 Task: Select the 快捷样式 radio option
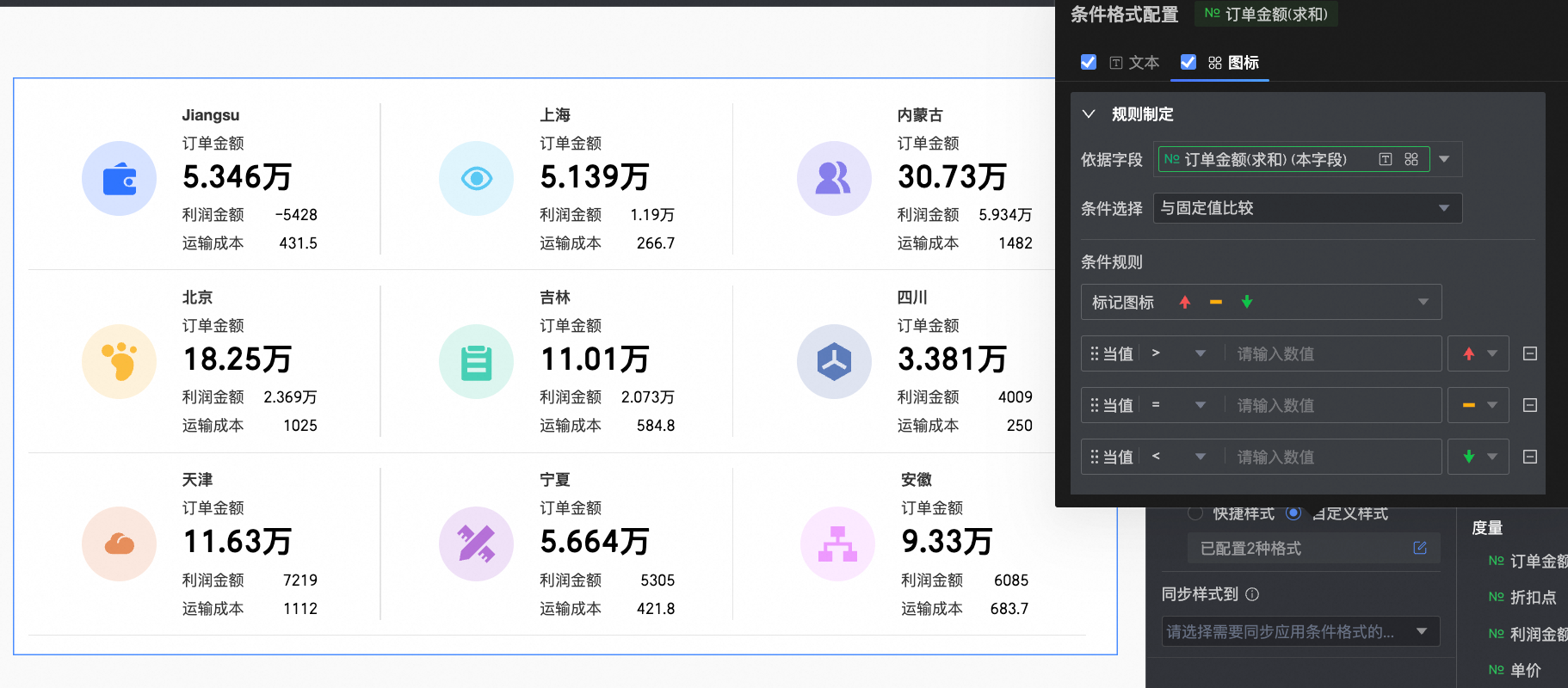pos(1195,513)
